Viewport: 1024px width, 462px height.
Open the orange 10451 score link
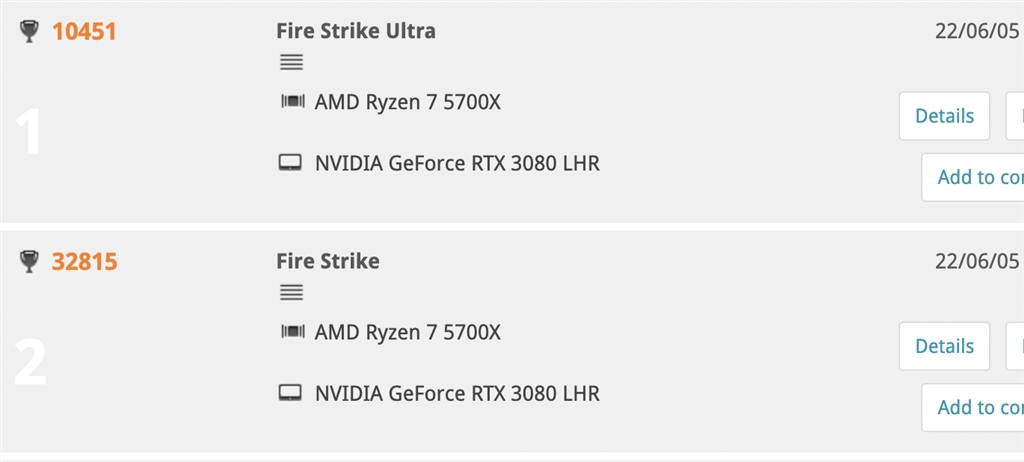pyautogui.click(x=84, y=31)
